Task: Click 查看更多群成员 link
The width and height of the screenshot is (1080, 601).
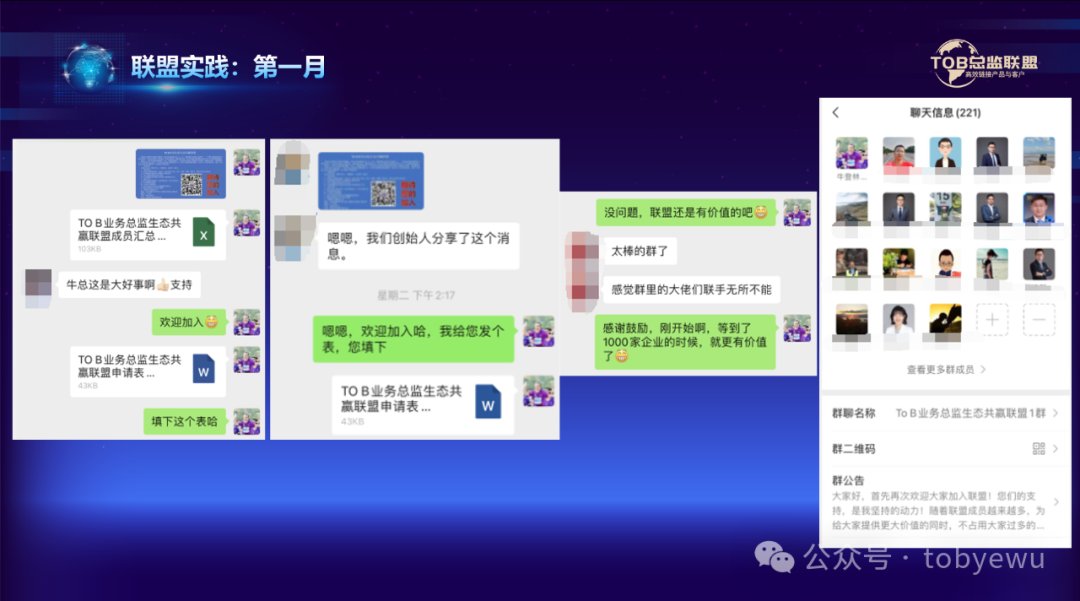Action: click(x=940, y=370)
